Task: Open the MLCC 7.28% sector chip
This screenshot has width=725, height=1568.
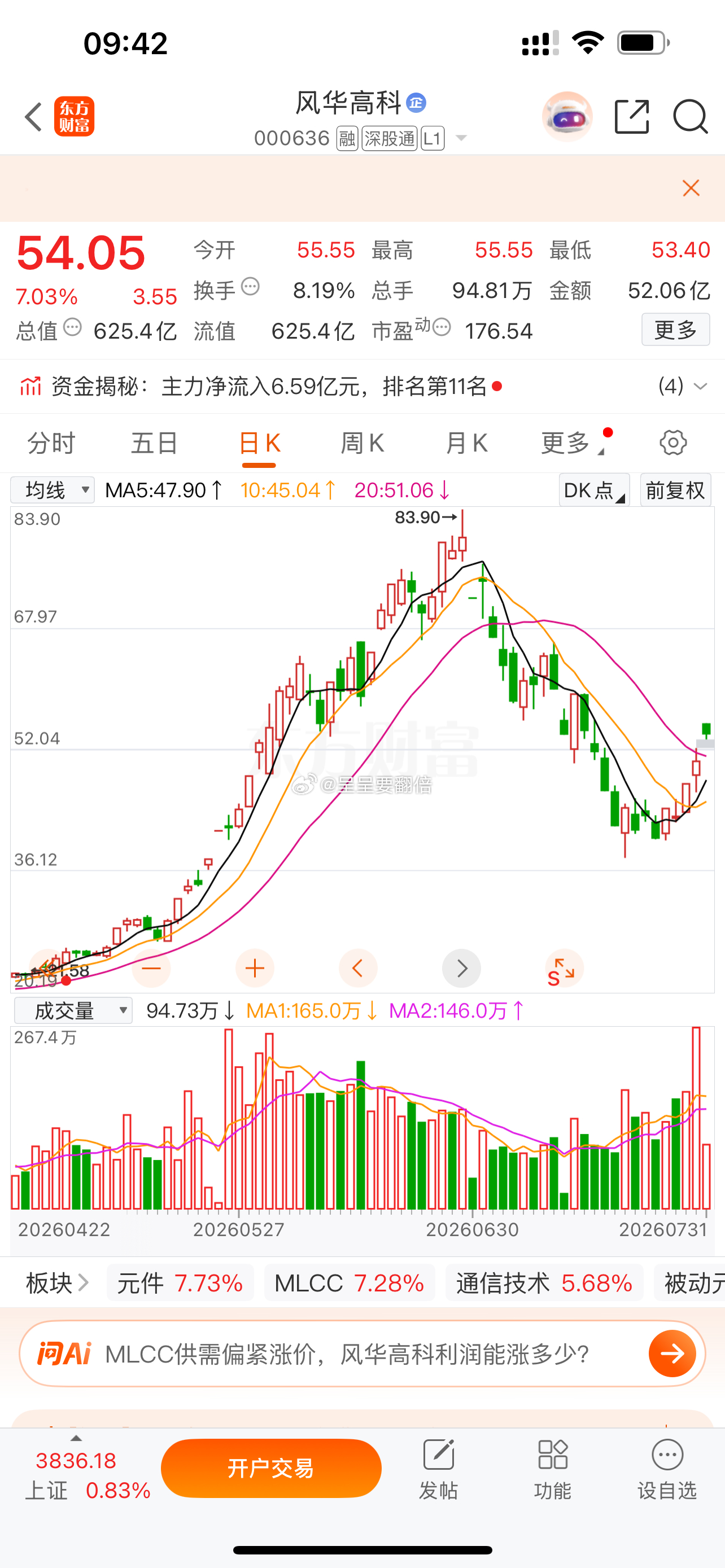Action: coord(350,1283)
